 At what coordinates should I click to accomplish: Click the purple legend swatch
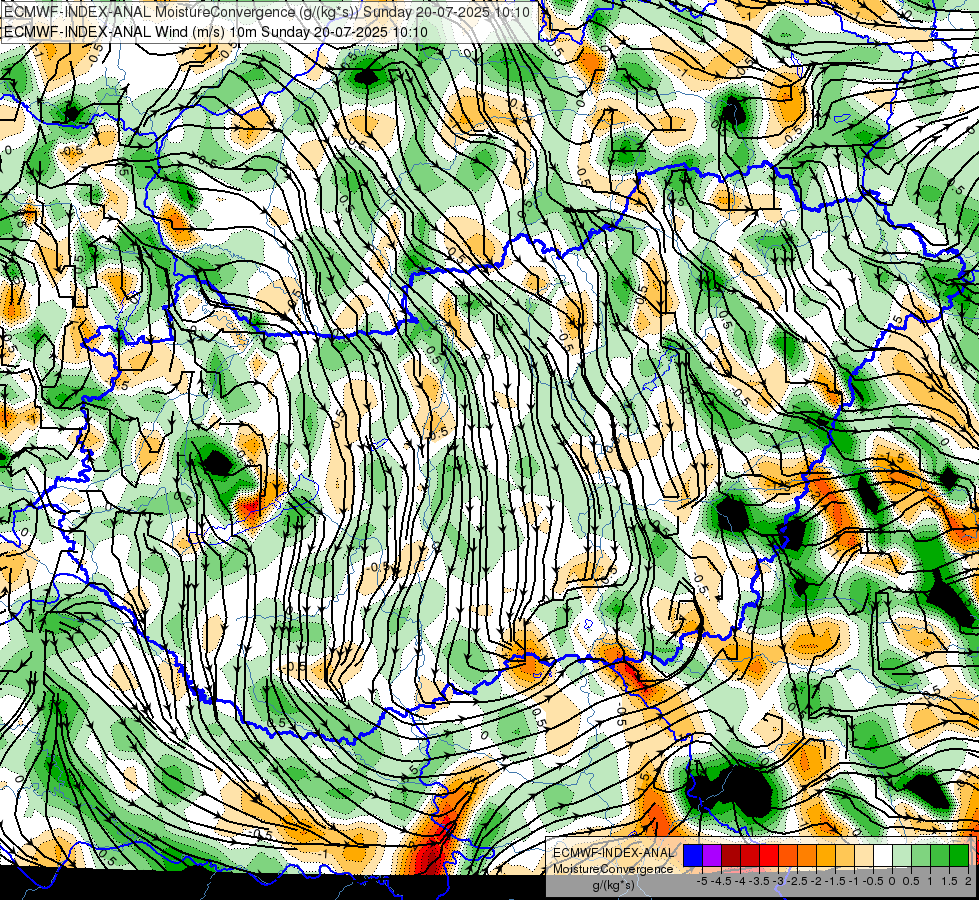712,855
